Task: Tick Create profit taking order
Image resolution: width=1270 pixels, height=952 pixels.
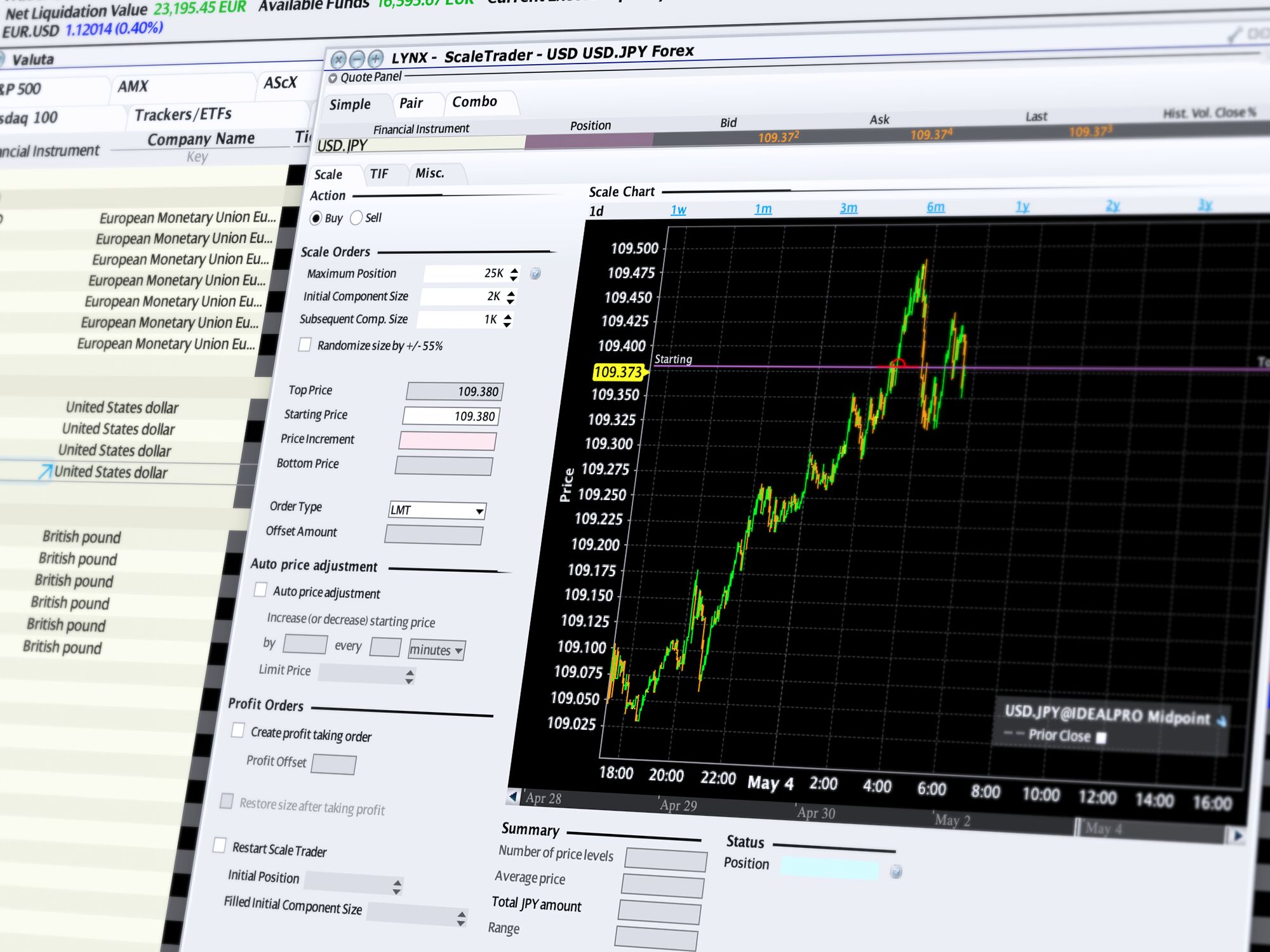Action: (237, 730)
